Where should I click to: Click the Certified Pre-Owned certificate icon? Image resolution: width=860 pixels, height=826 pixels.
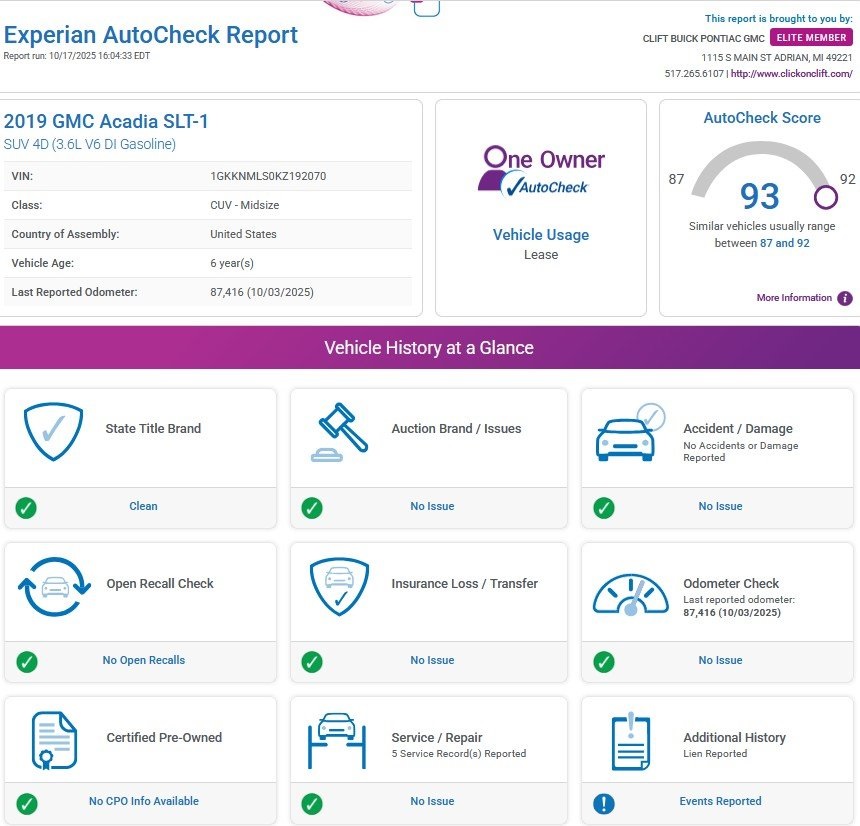pos(53,741)
